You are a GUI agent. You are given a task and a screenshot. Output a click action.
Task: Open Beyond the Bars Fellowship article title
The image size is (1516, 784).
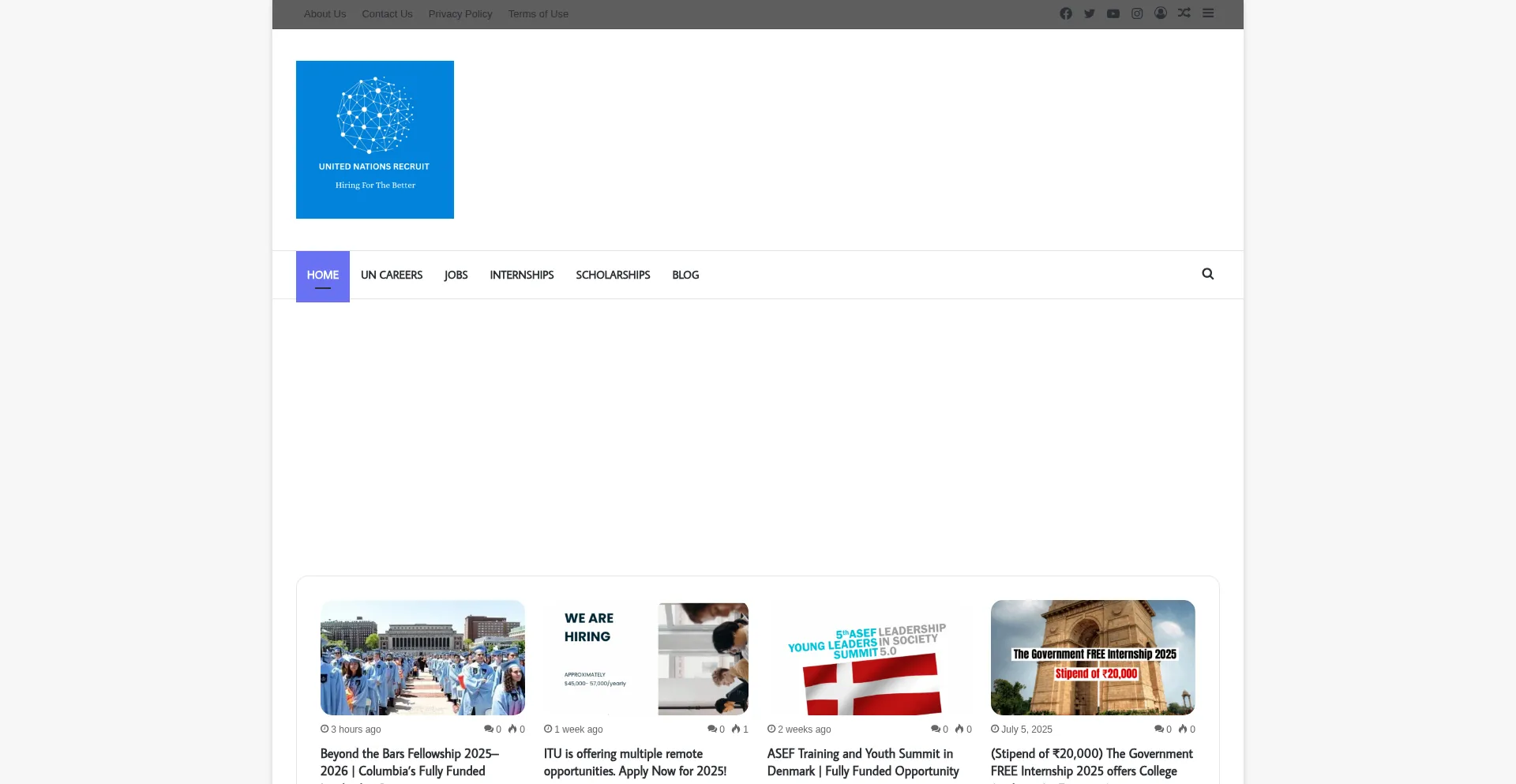(x=410, y=763)
